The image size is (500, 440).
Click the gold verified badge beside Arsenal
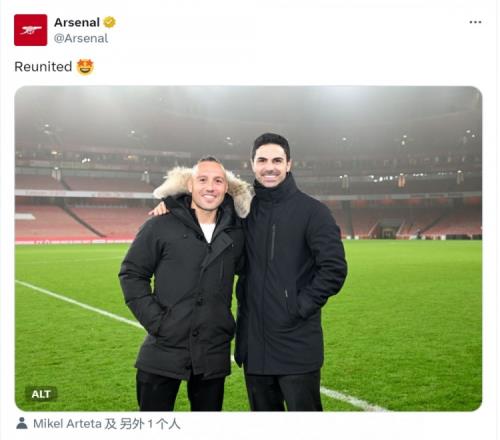[109, 22]
